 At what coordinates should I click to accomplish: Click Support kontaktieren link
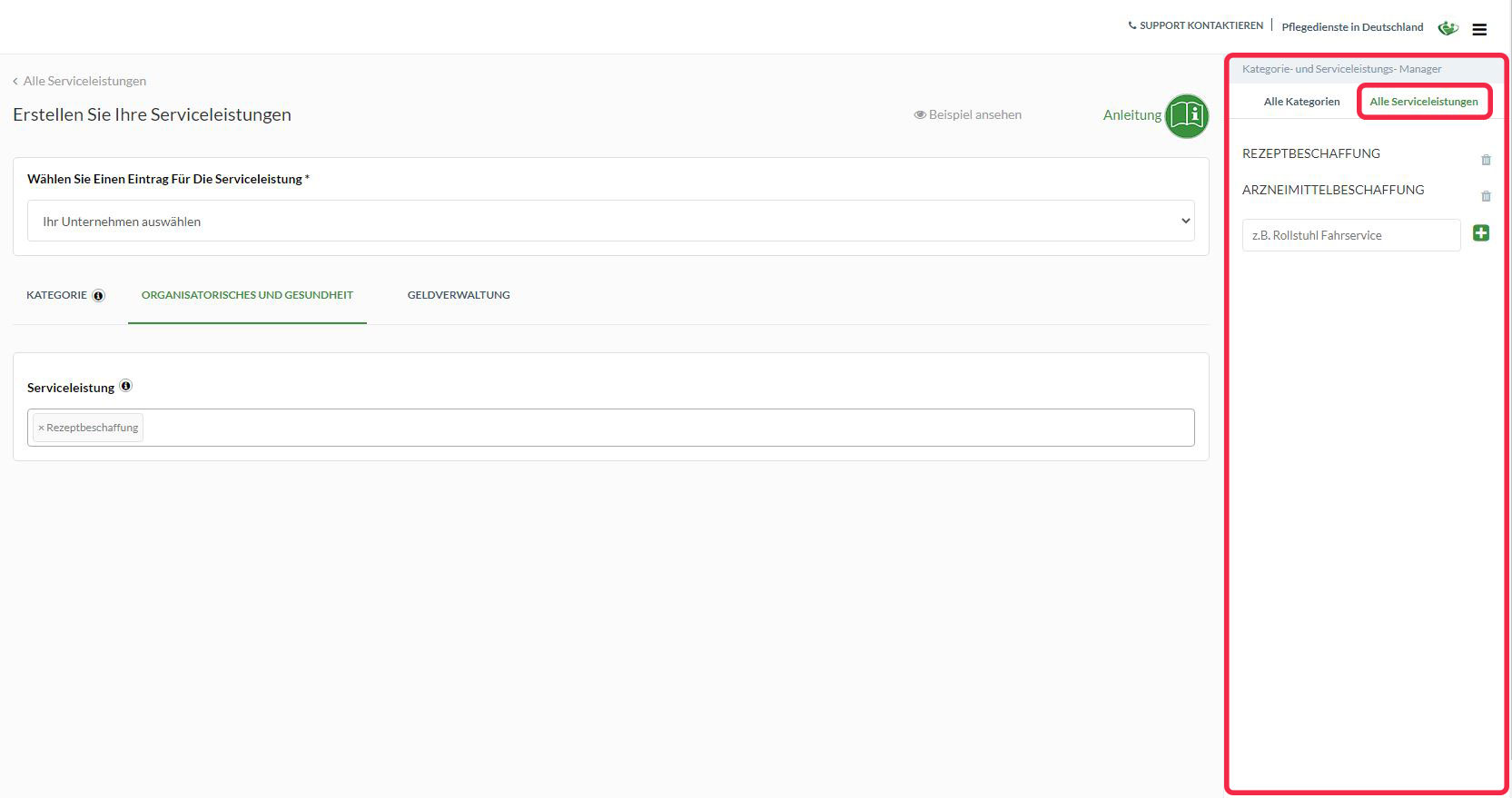coord(1195,25)
